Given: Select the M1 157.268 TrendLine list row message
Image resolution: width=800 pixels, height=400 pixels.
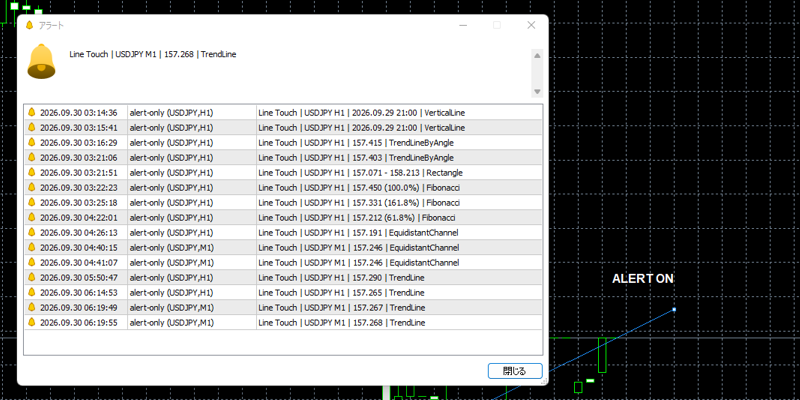Looking at the screenshot, I should click(342, 322).
